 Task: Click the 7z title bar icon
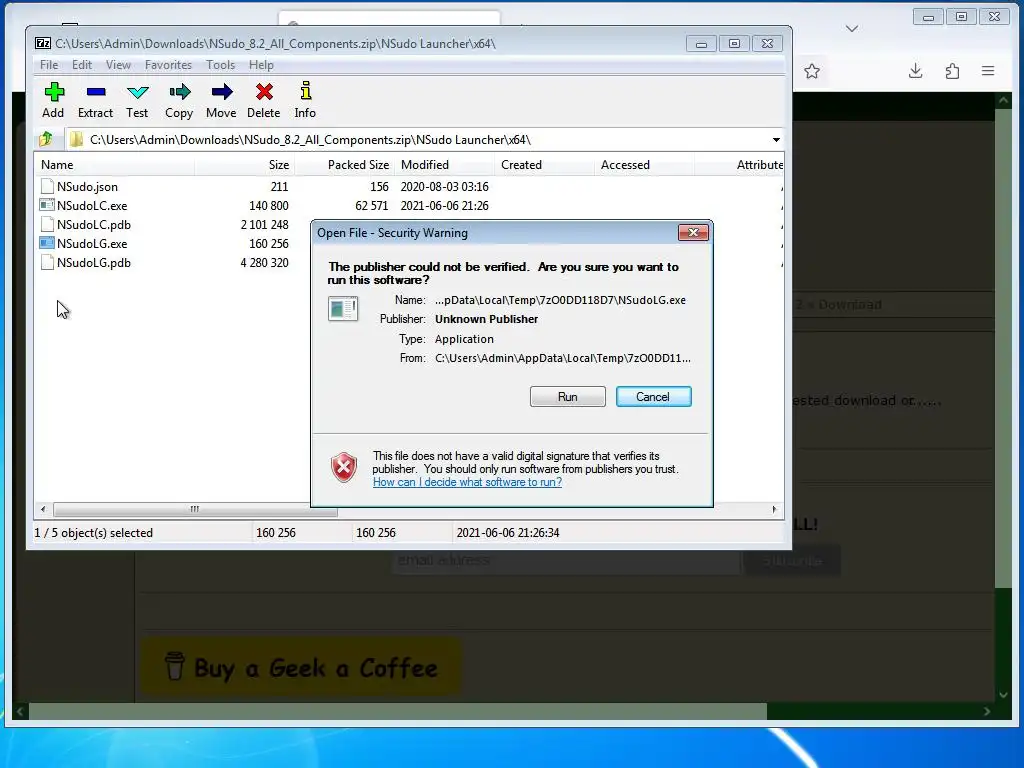click(43, 43)
